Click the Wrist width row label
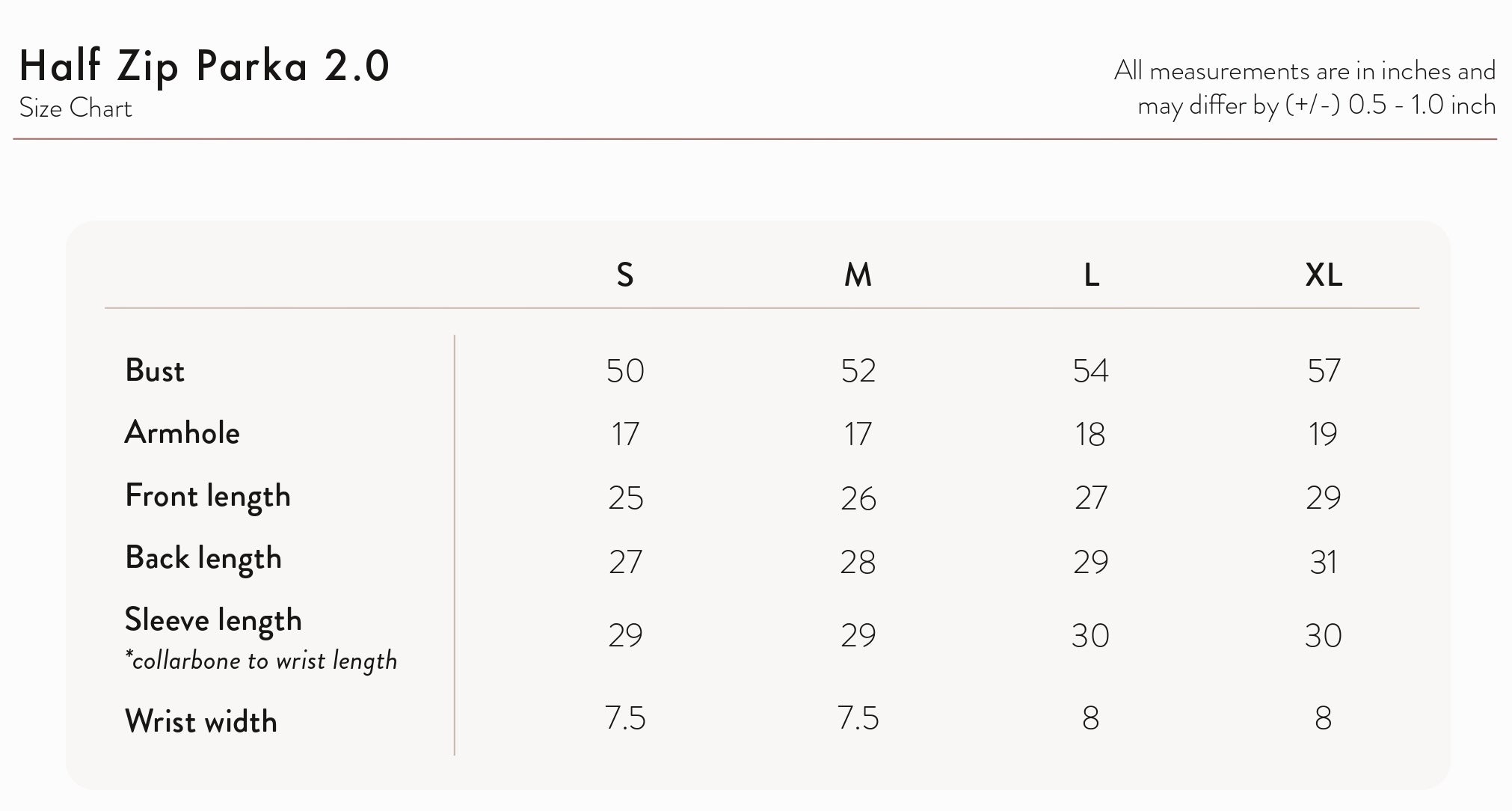Viewport: 1512px width, 811px height. (x=201, y=722)
